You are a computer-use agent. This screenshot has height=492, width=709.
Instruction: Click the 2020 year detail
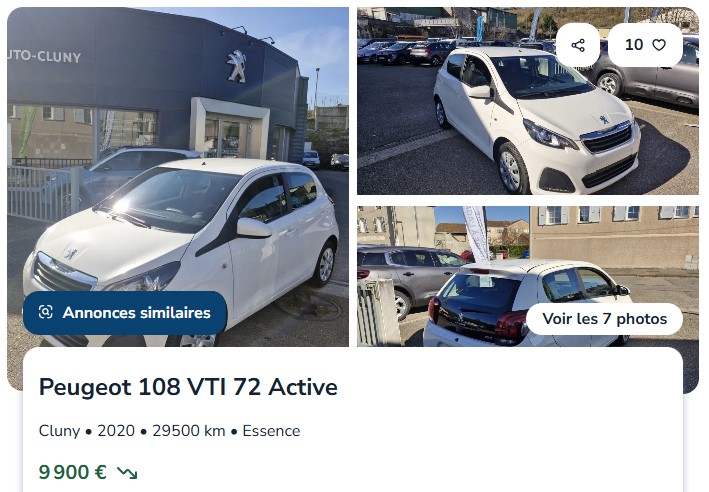tap(116, 431)
